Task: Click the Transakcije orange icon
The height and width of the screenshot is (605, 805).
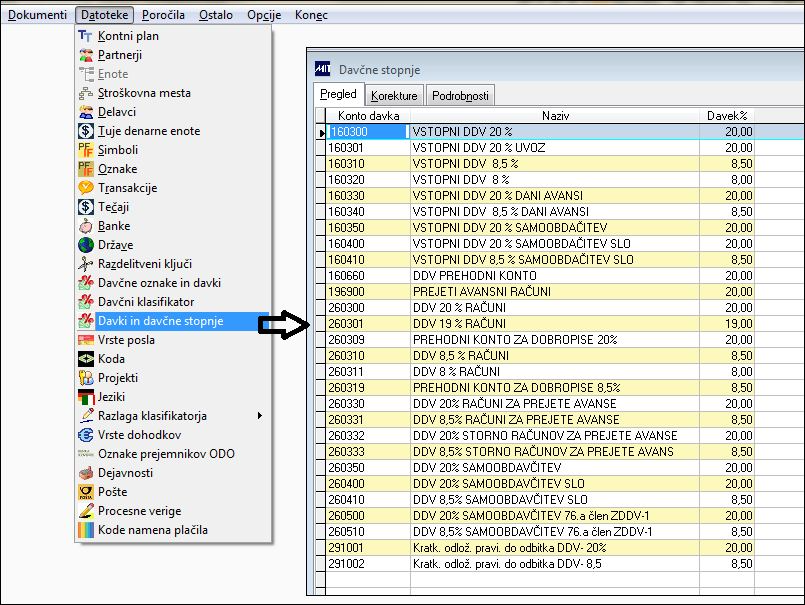Action: click(85, 188)
